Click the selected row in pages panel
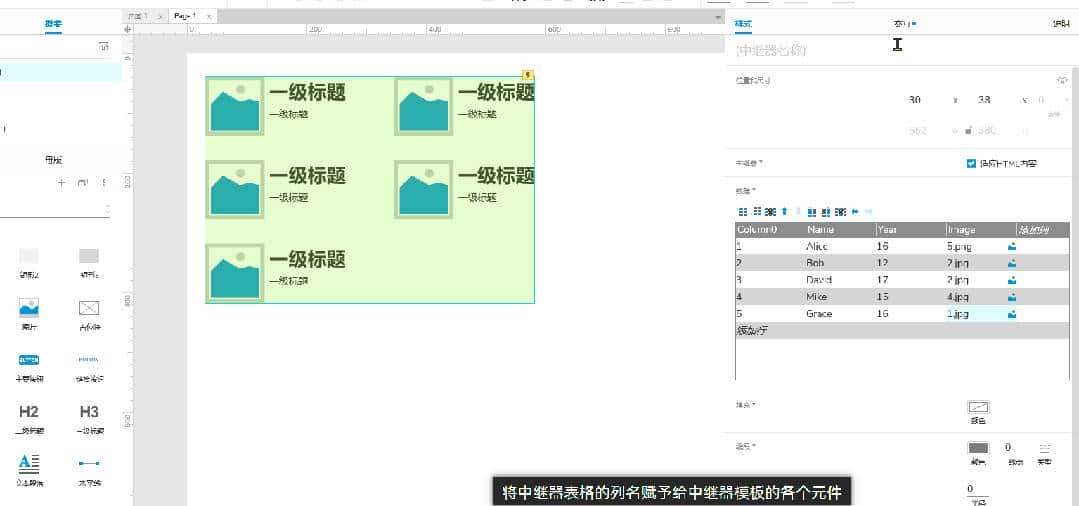The image size is (1079, 506). [61, 72]
